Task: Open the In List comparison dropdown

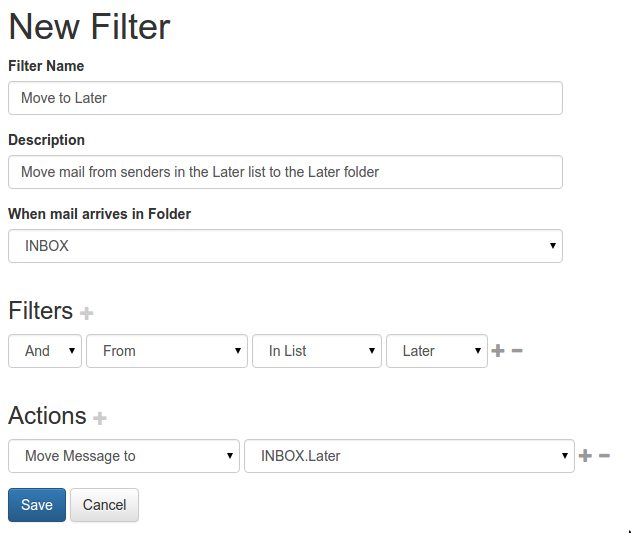Action: coord(317,351)
